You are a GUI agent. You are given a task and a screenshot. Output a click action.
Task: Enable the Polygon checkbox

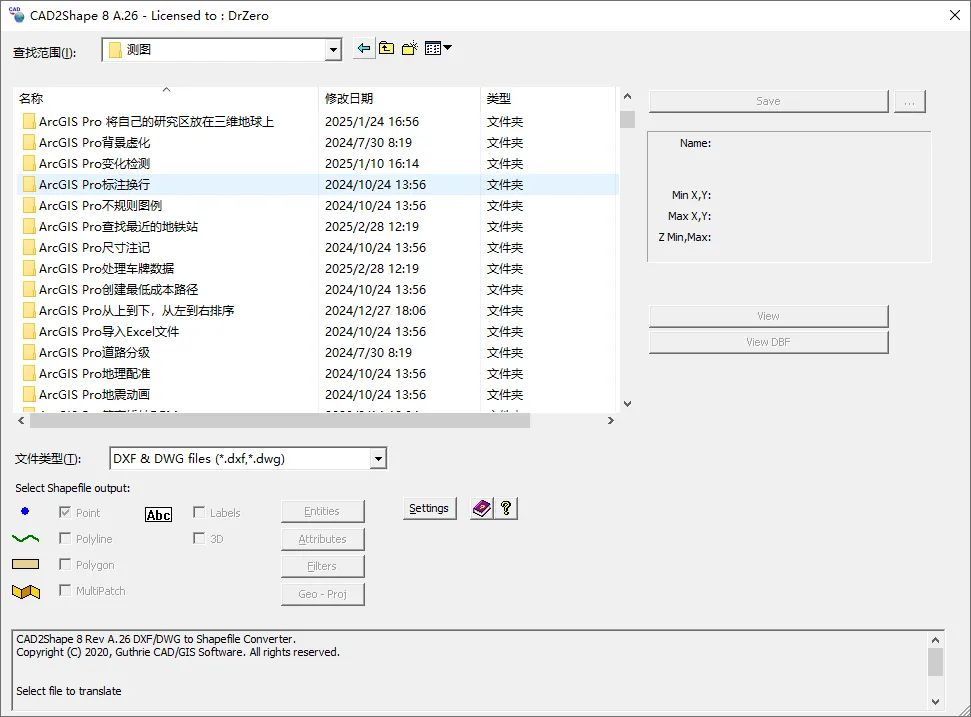coord(64,564)
